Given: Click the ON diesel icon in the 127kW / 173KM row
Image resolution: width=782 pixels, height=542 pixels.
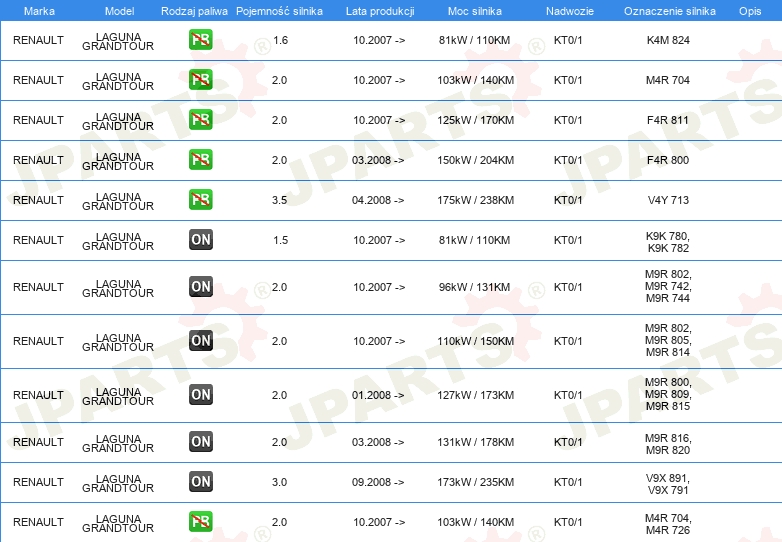Looking at the screenshot, I should click(x=200, y=394).
